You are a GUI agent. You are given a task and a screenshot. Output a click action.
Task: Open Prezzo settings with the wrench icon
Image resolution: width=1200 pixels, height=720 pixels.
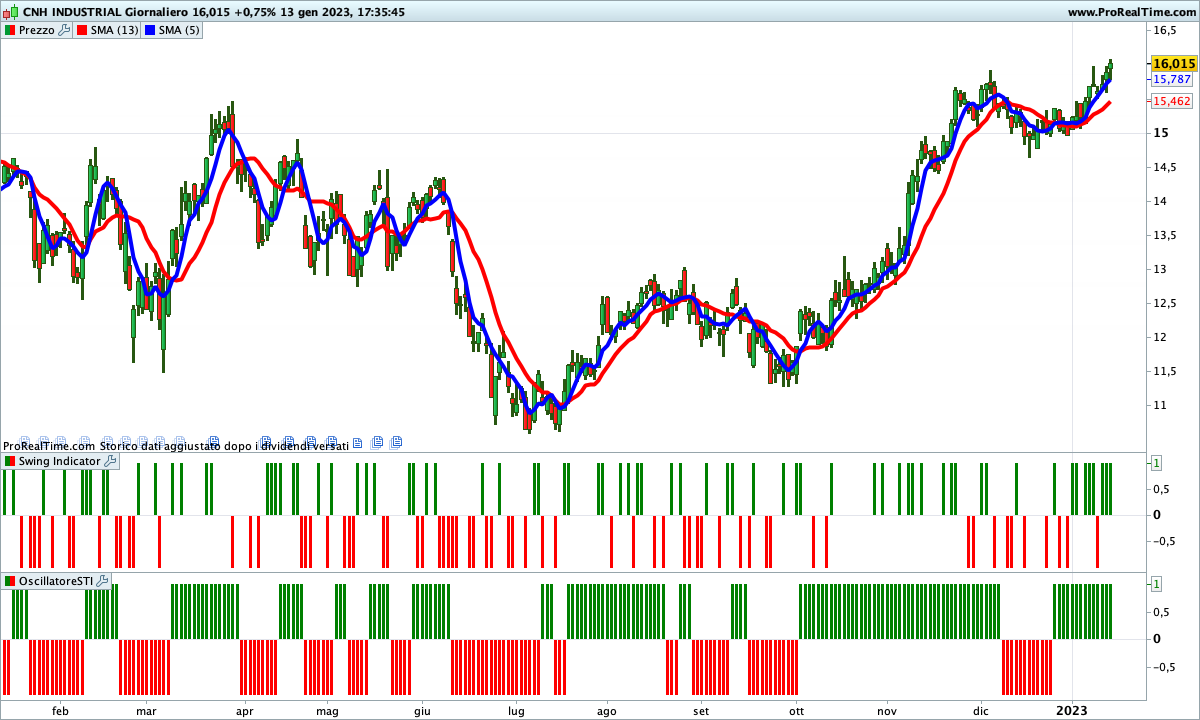click(x=64, y=30)
